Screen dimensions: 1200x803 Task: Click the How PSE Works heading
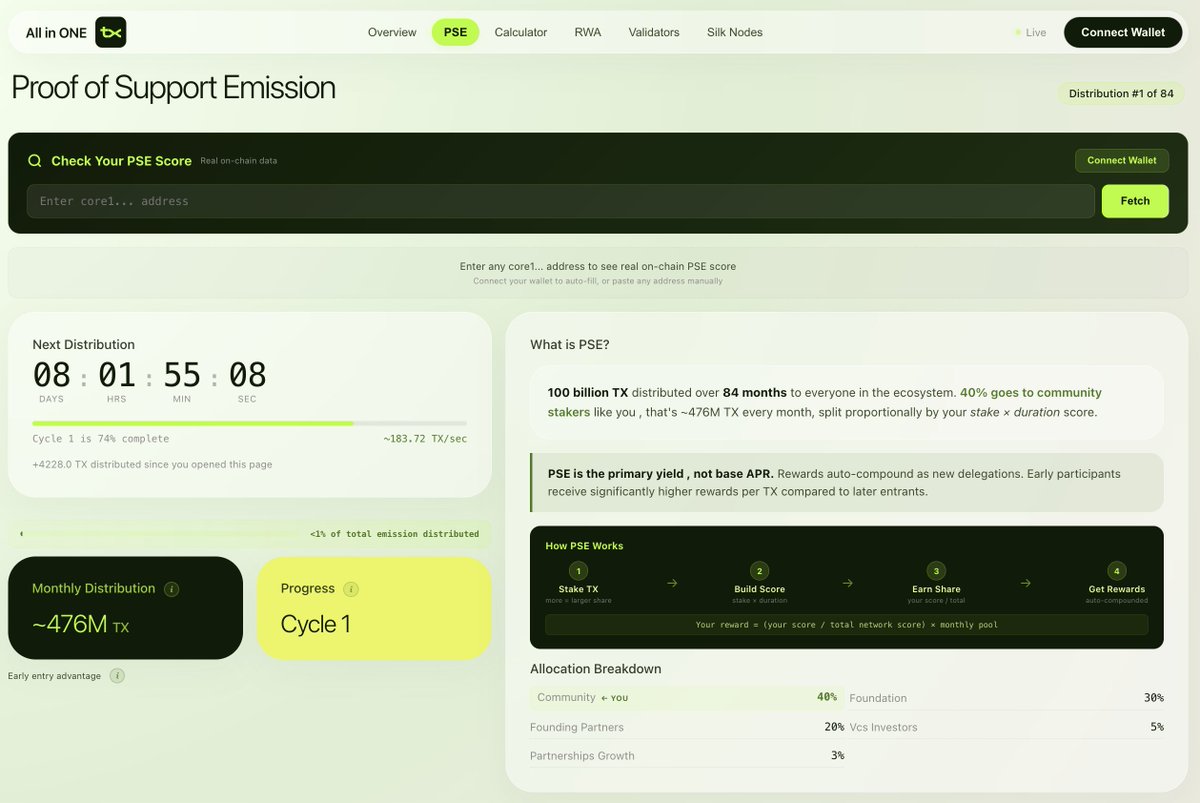click(x=584, y=546)
